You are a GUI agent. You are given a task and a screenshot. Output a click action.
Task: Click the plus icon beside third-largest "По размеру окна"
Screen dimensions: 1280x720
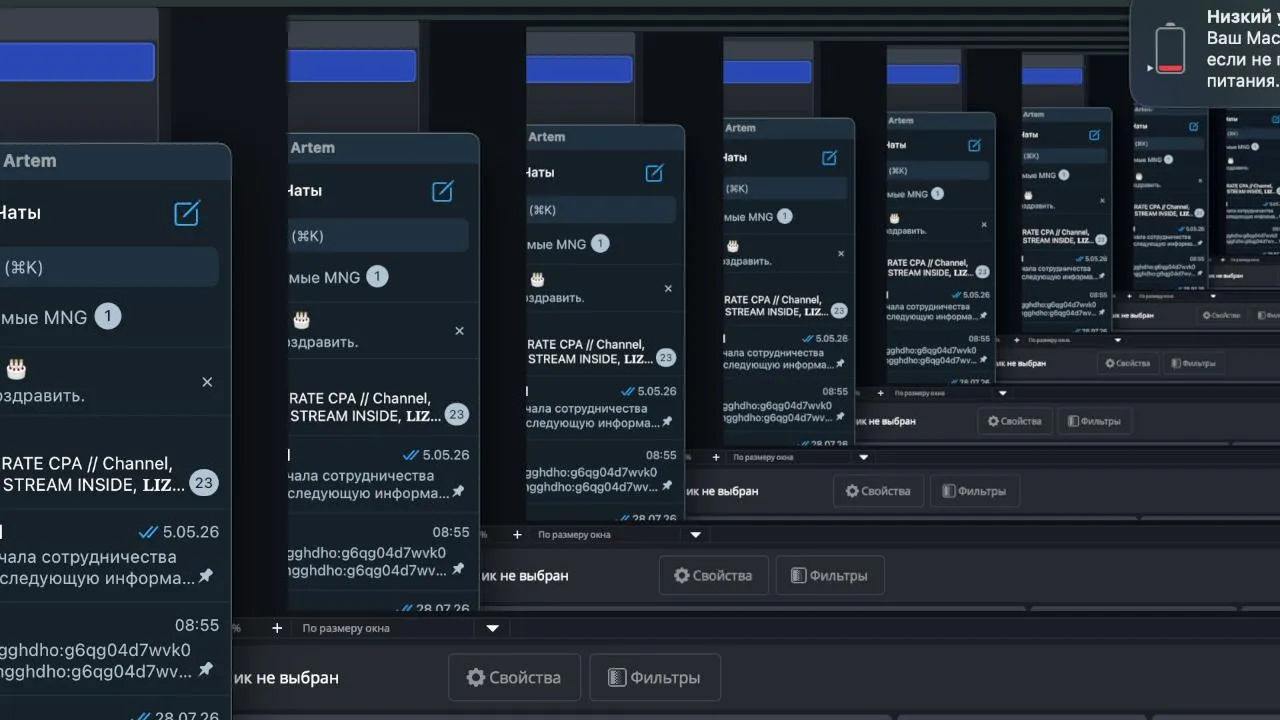[716, 457]
